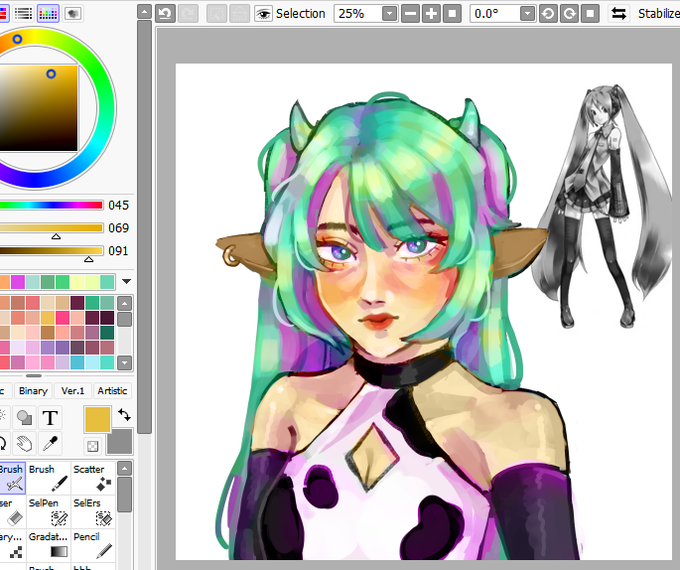Pick a shade in the saturation-value square
The image size is (680, 570).
pyautogui.click(x=38, y=108)
